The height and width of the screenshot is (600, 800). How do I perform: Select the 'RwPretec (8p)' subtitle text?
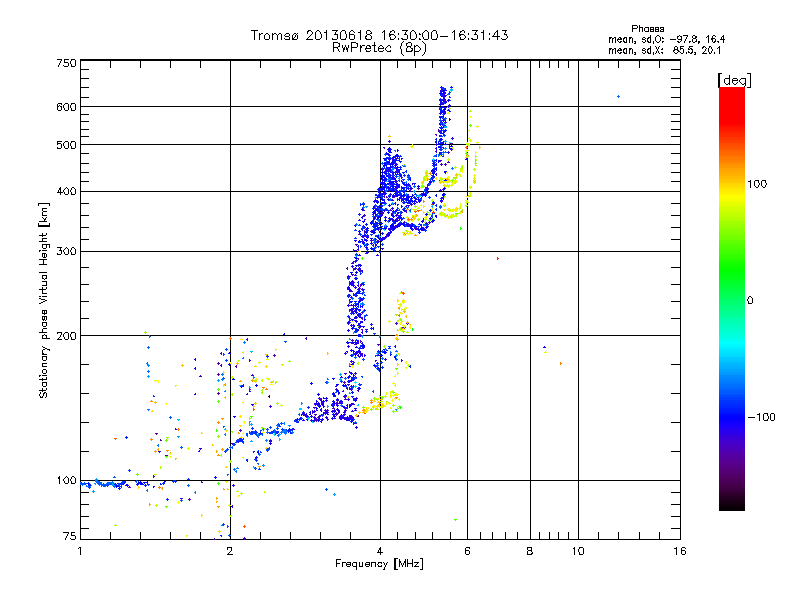tap(379, 48)
